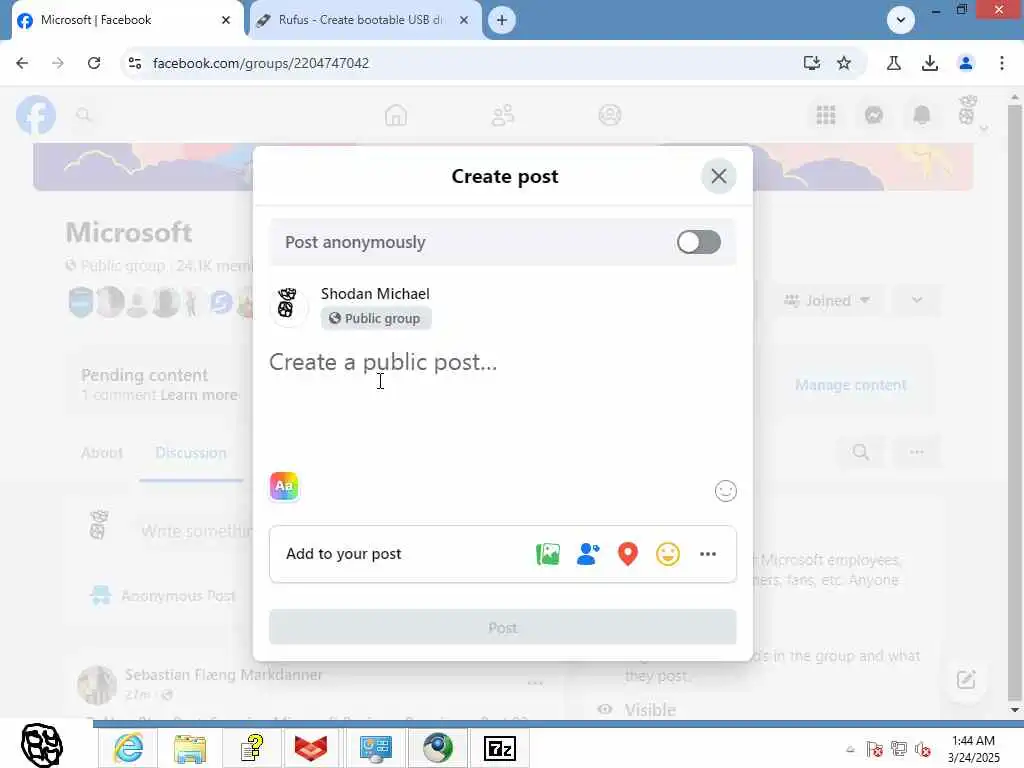Click the new message compose icon
1024x768 pixels.
click(966, 680)
